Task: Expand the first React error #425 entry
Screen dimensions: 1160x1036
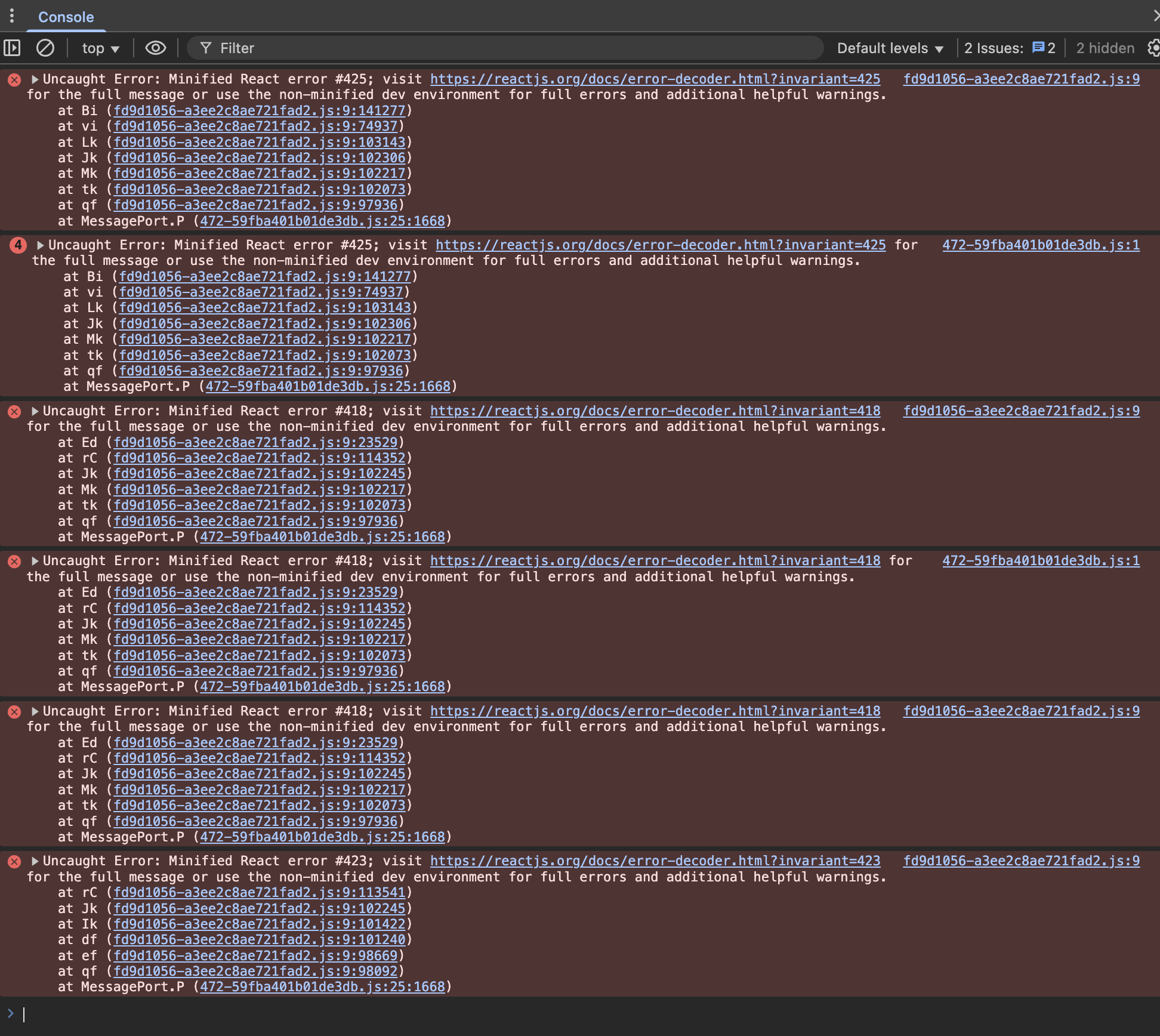Action: click(x=35, y=78)
